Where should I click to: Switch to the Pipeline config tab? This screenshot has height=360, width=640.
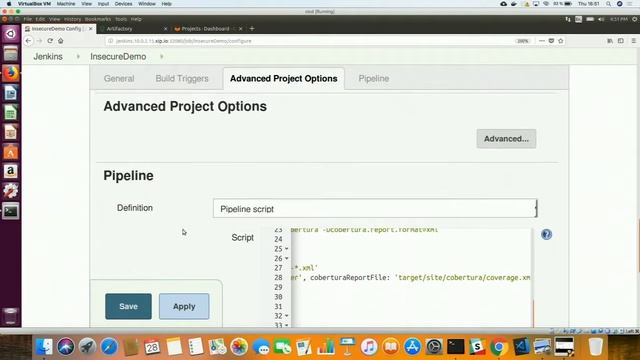coord(373,78)
